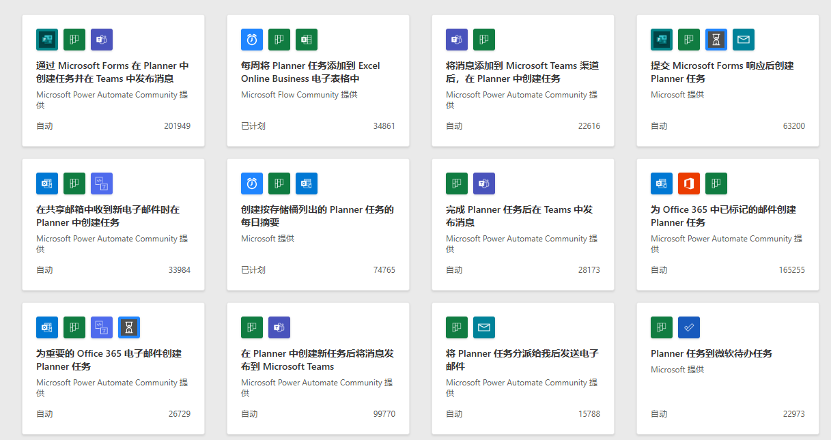Open template "在共享邮箱中收到新电子邮件时在 Planner 中创建任务"
Viewport: 832px width, 440px height.
[108, 216]
